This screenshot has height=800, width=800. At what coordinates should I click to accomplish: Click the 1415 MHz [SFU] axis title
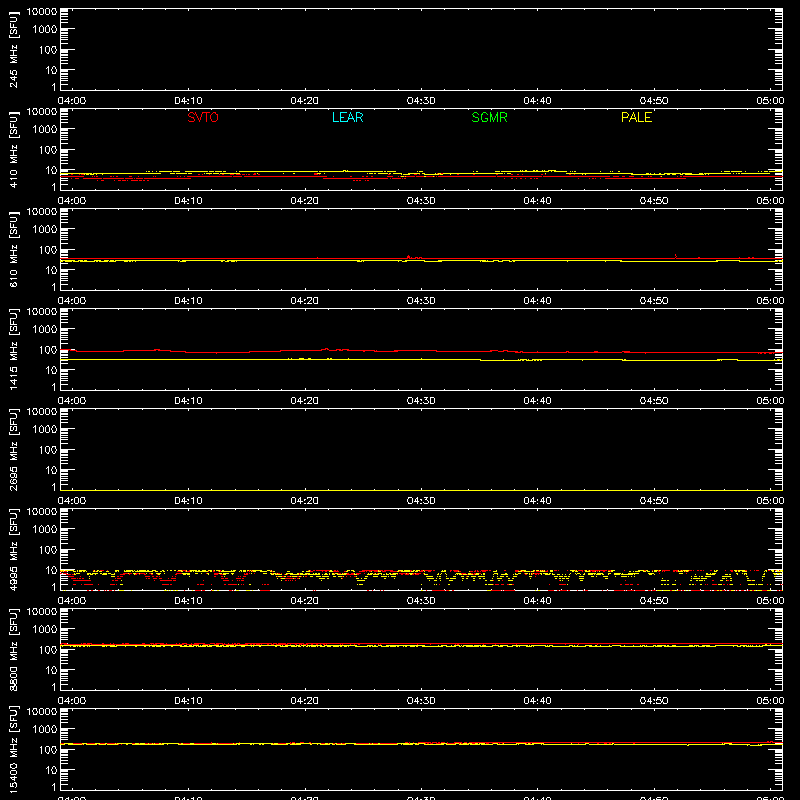13,349
